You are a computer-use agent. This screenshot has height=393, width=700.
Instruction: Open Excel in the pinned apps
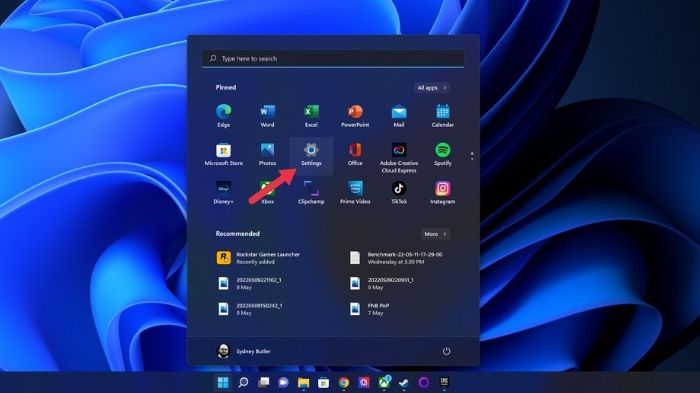[x=311, y=116]
